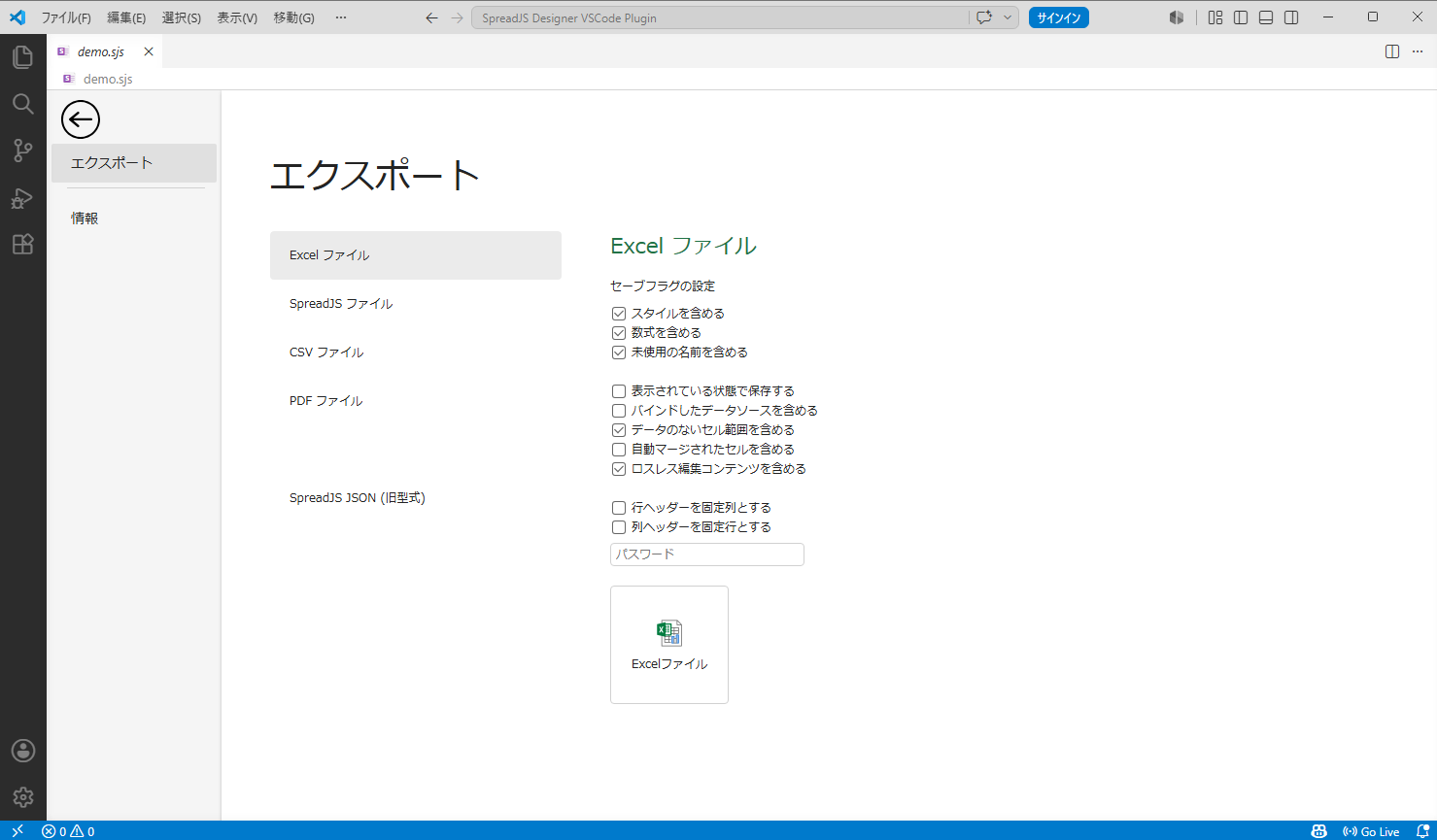Screen dimensions: 1437x840
Task: Open the editor More Actions ellipsis
Action: 1418,51
